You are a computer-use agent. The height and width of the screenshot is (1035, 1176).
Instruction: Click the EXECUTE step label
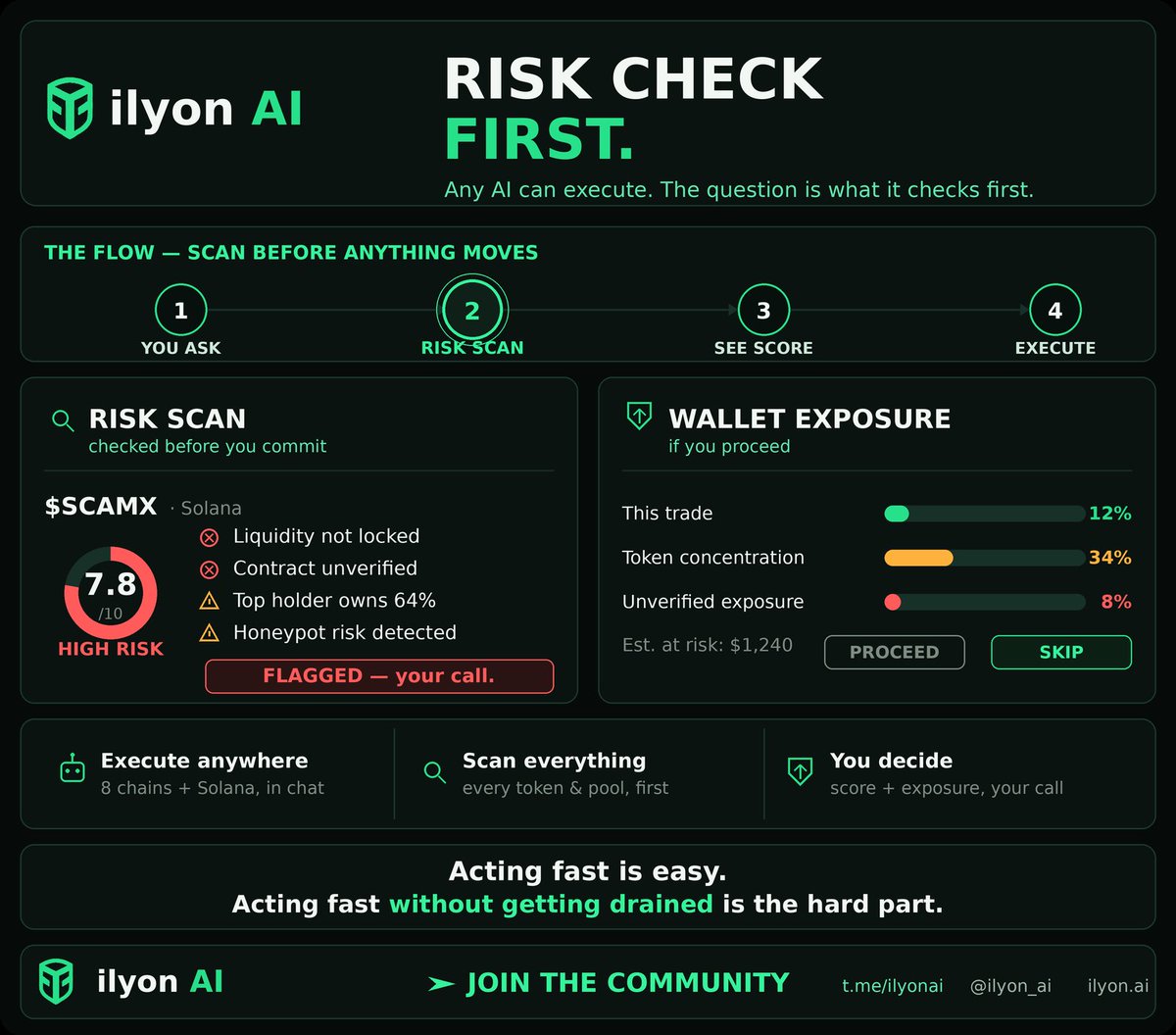pos(1055,348)
